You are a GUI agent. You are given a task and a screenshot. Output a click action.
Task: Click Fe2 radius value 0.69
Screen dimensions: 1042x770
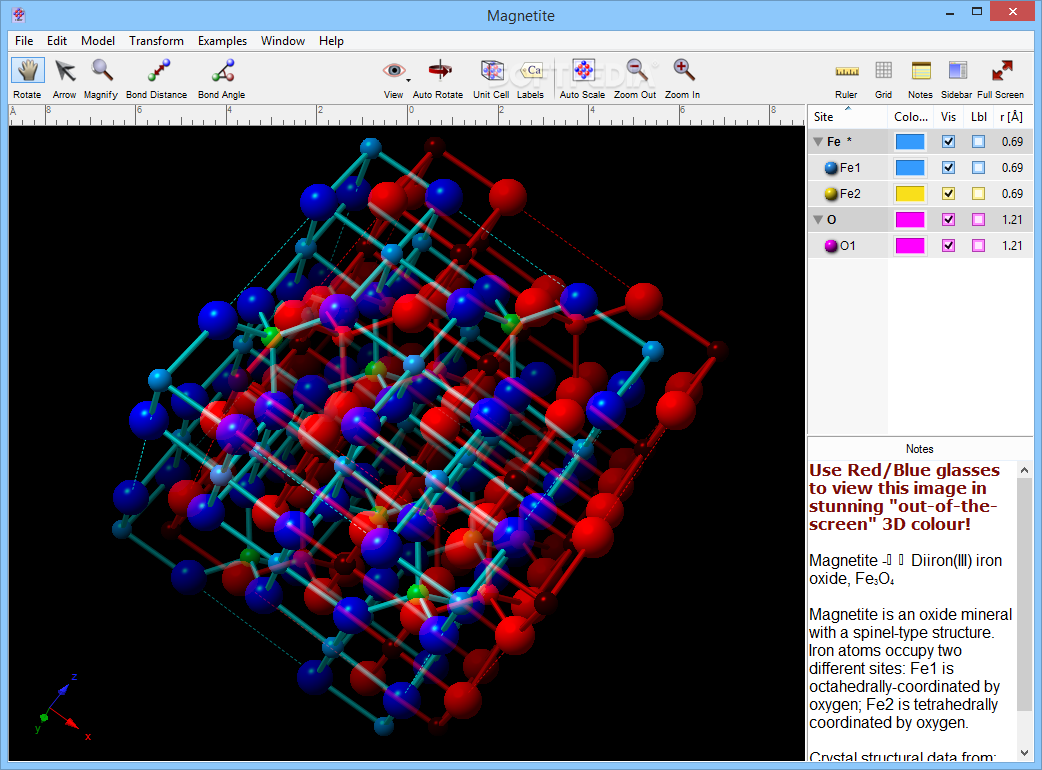(x=1012, y=193)
